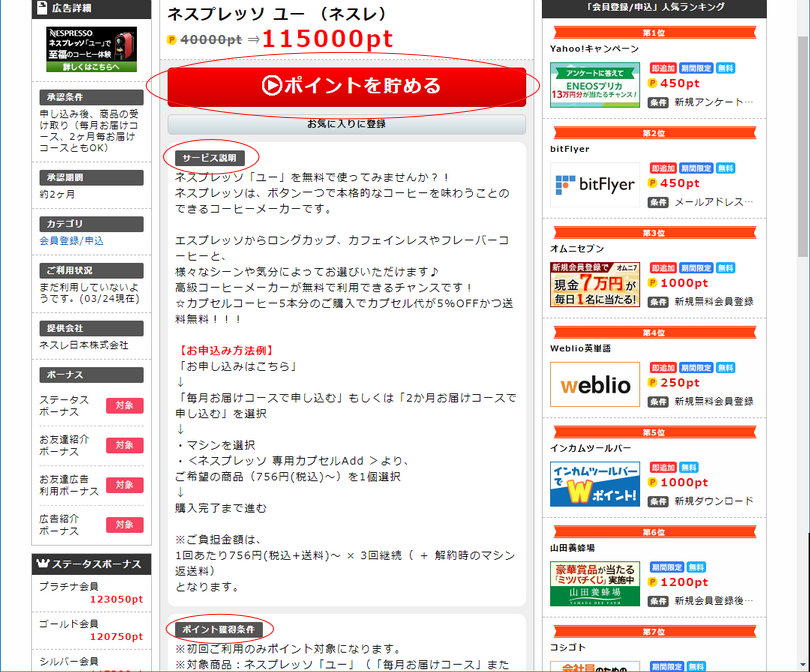Click 即追加 tag in Weblio英単語 entry
Screen dimensions: 810x672
coord(663,368)
